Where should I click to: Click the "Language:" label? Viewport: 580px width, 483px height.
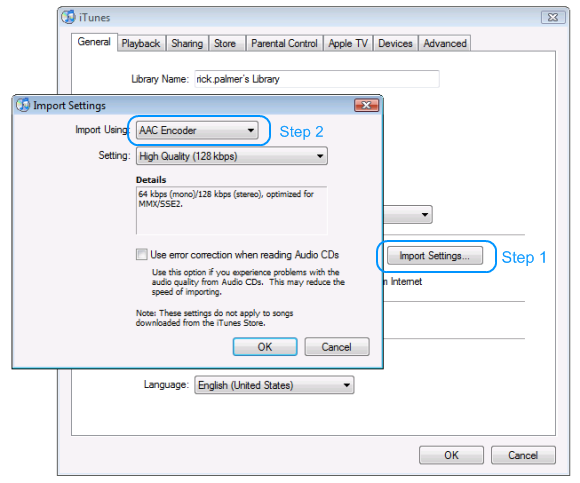click(166, 385)
